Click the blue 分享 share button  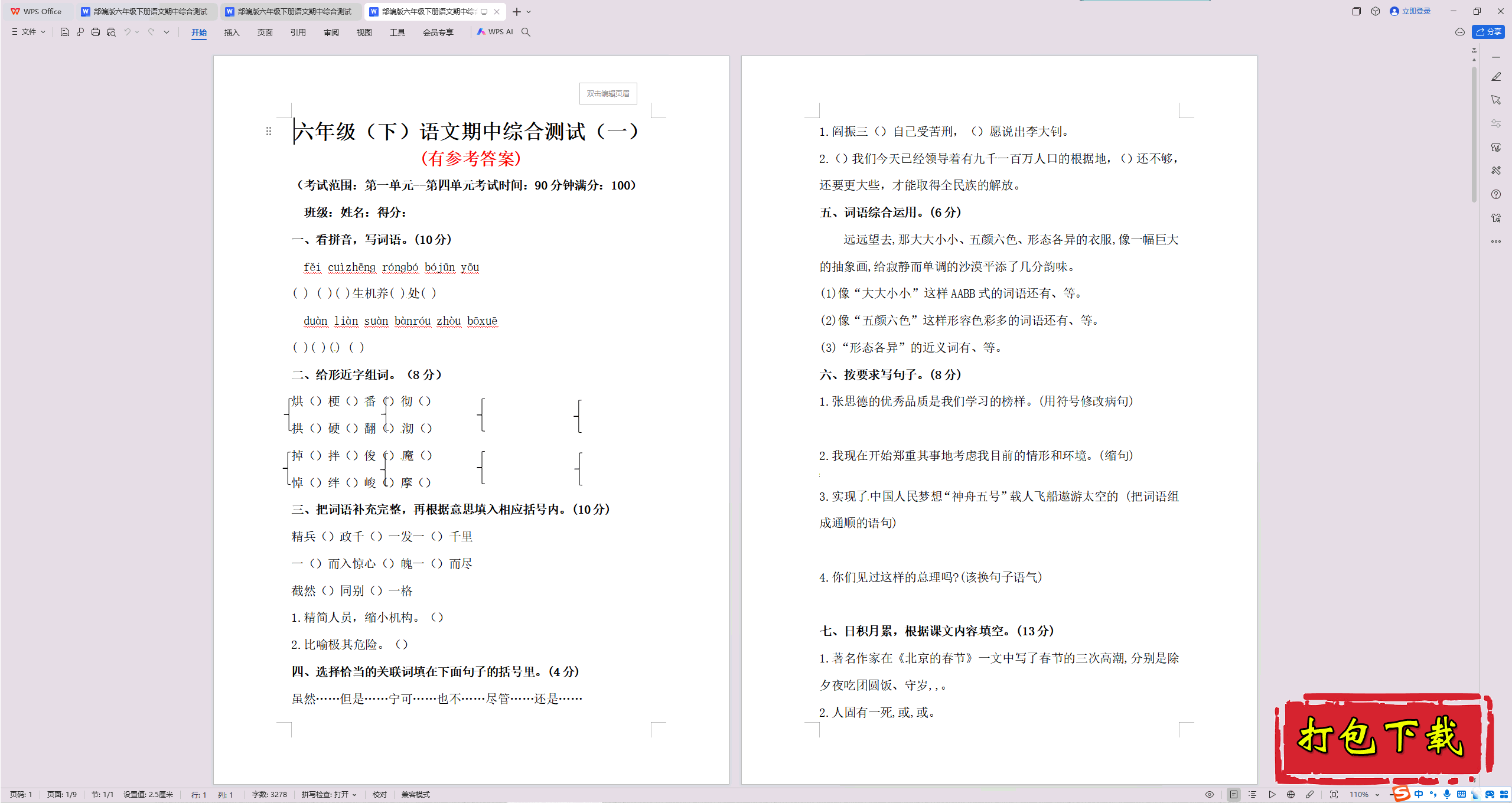1488,32
